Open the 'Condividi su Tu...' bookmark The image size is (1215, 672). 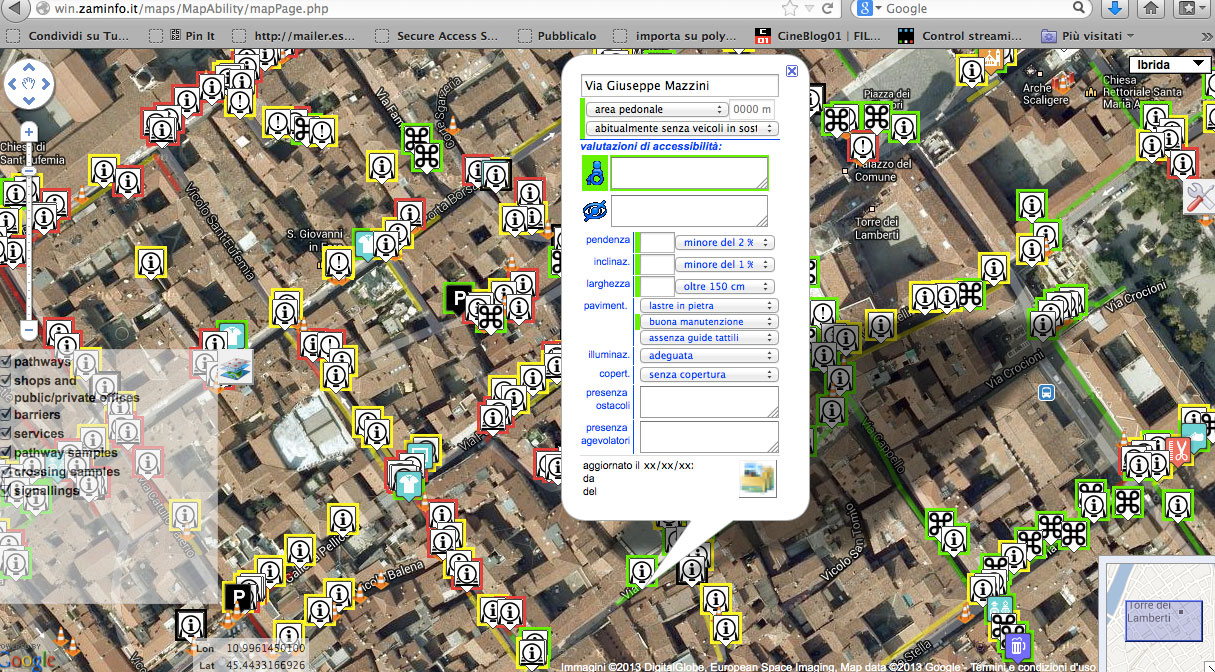[x=69, y=36]
